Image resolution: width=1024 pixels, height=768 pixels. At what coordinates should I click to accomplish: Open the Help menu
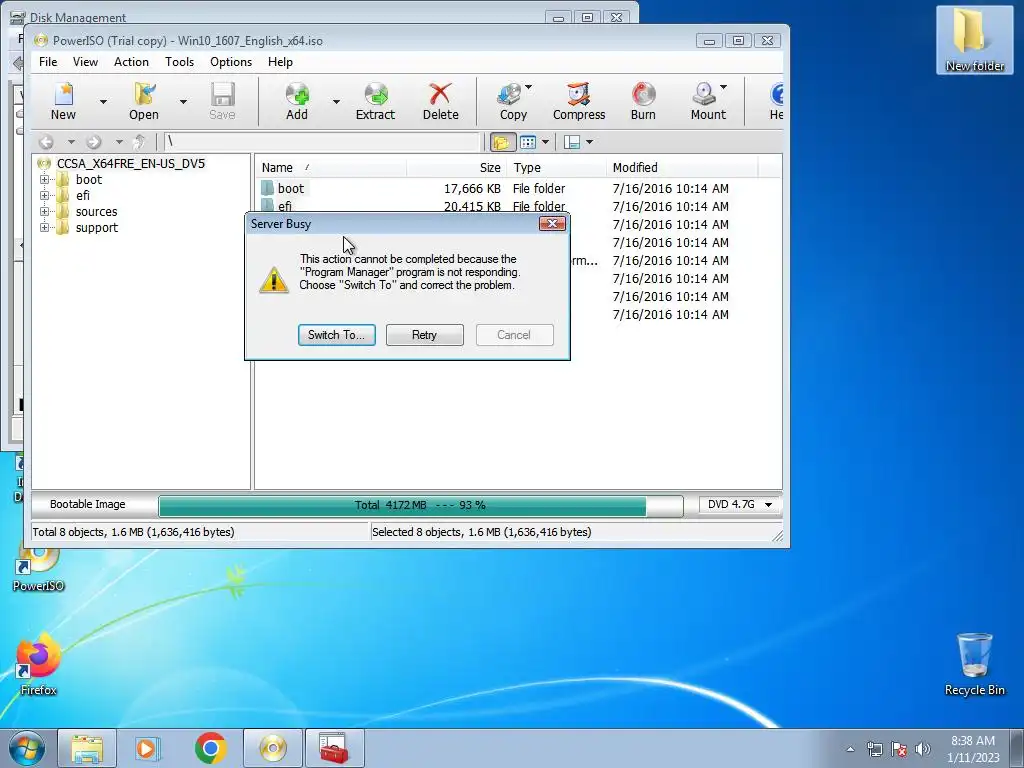click(x=280, y=61)
